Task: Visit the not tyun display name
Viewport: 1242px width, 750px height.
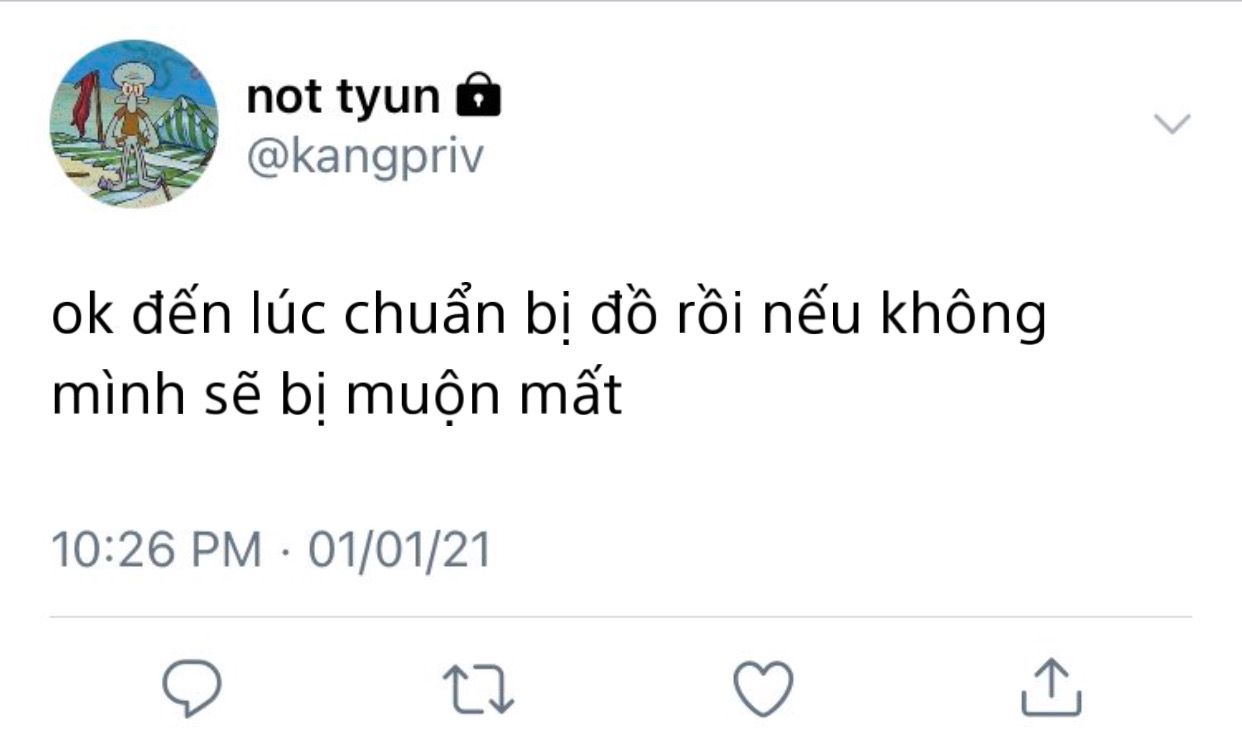Action: click(x=343, y=97)
